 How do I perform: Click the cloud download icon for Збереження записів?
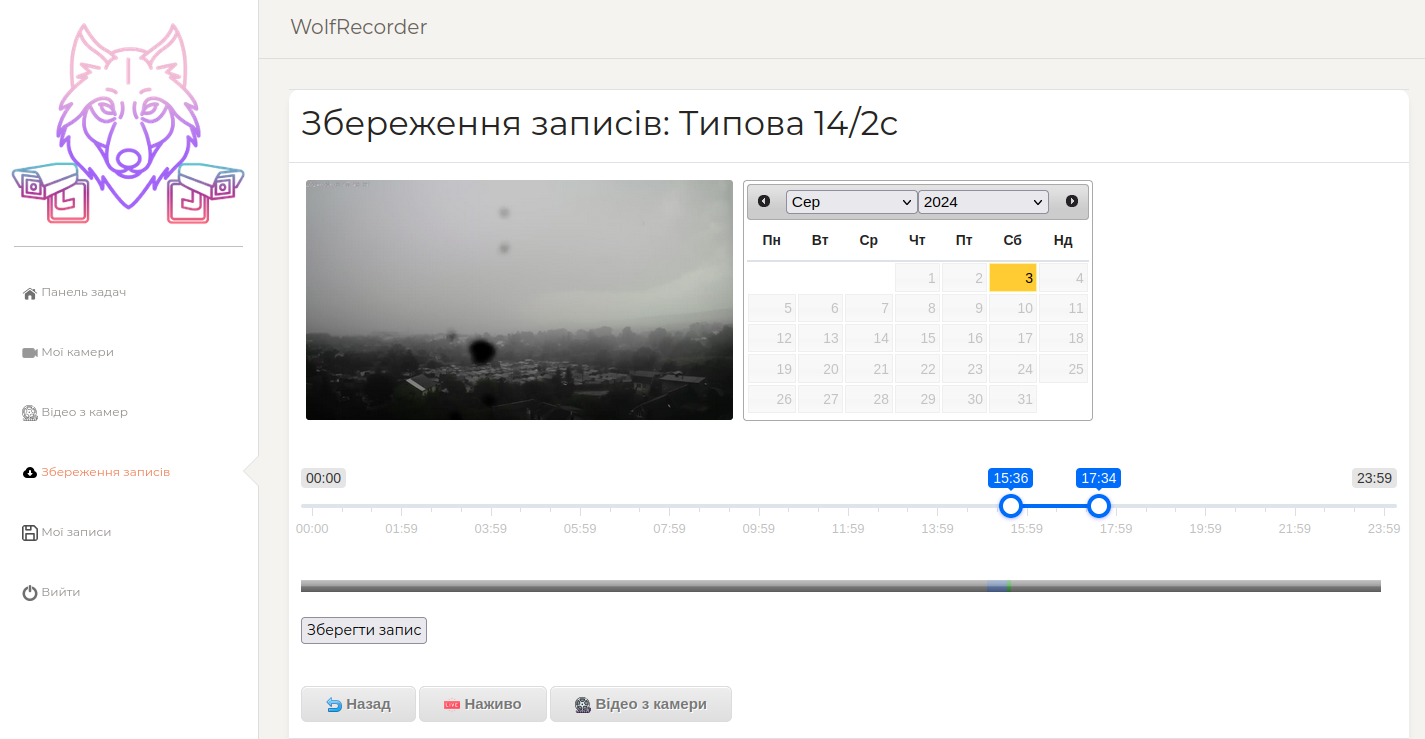click(29, 473)
